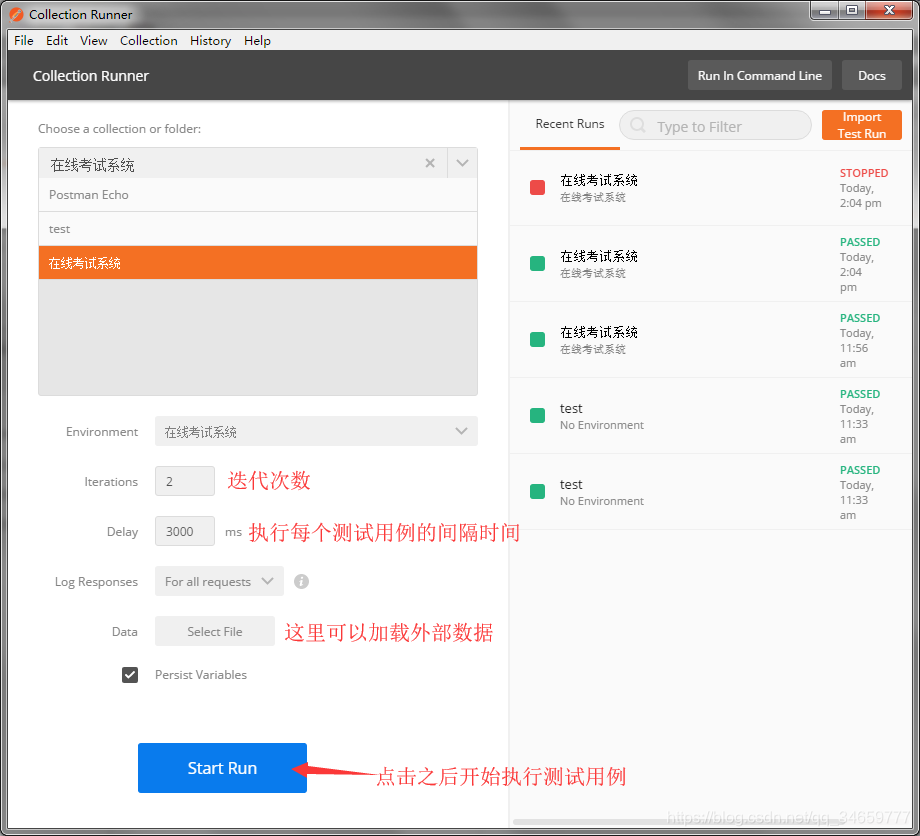This screenshot has height=836, width=920.
Task: Open the Environment dropdown
Action: pyautogui.click(x=316, y=431)
